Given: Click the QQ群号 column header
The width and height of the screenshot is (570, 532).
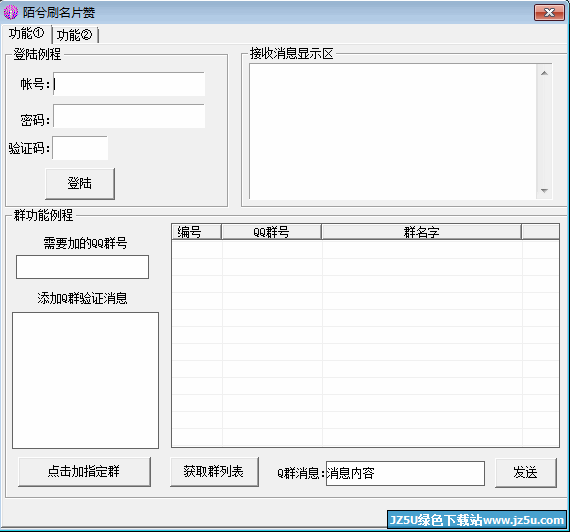Looking at the screenshot, I should tap(272, 232).
